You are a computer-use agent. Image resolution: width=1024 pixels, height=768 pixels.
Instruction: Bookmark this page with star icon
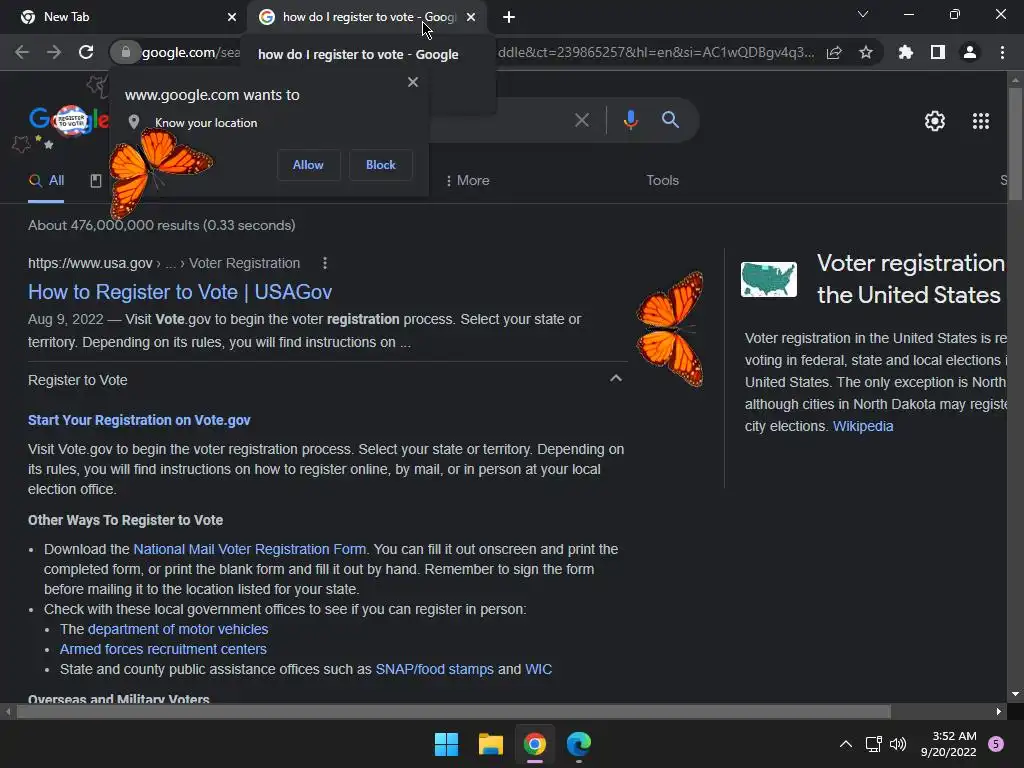(866, 52)
